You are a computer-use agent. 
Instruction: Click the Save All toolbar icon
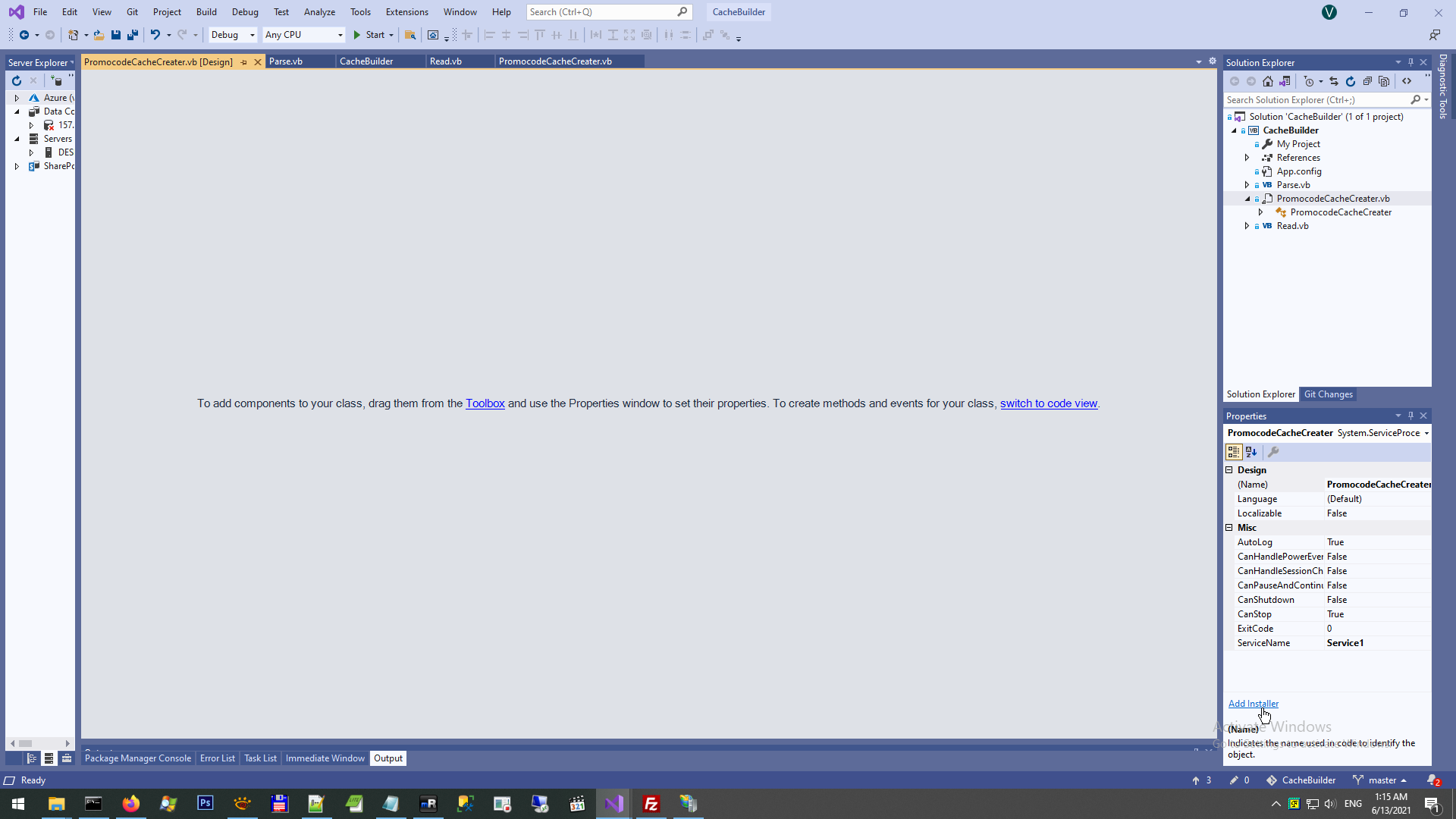pyautogui.click(x=133, y=35)
